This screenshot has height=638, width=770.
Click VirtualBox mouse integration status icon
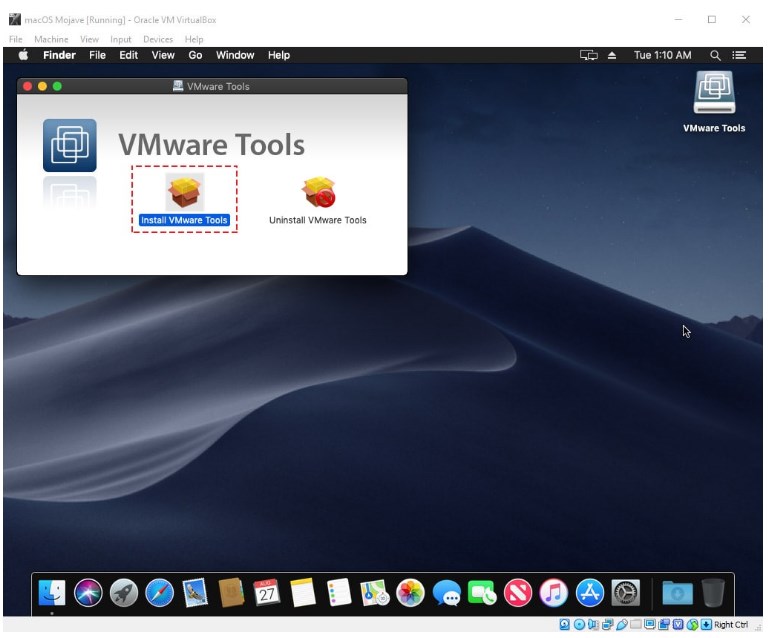[x=692, y=624]
